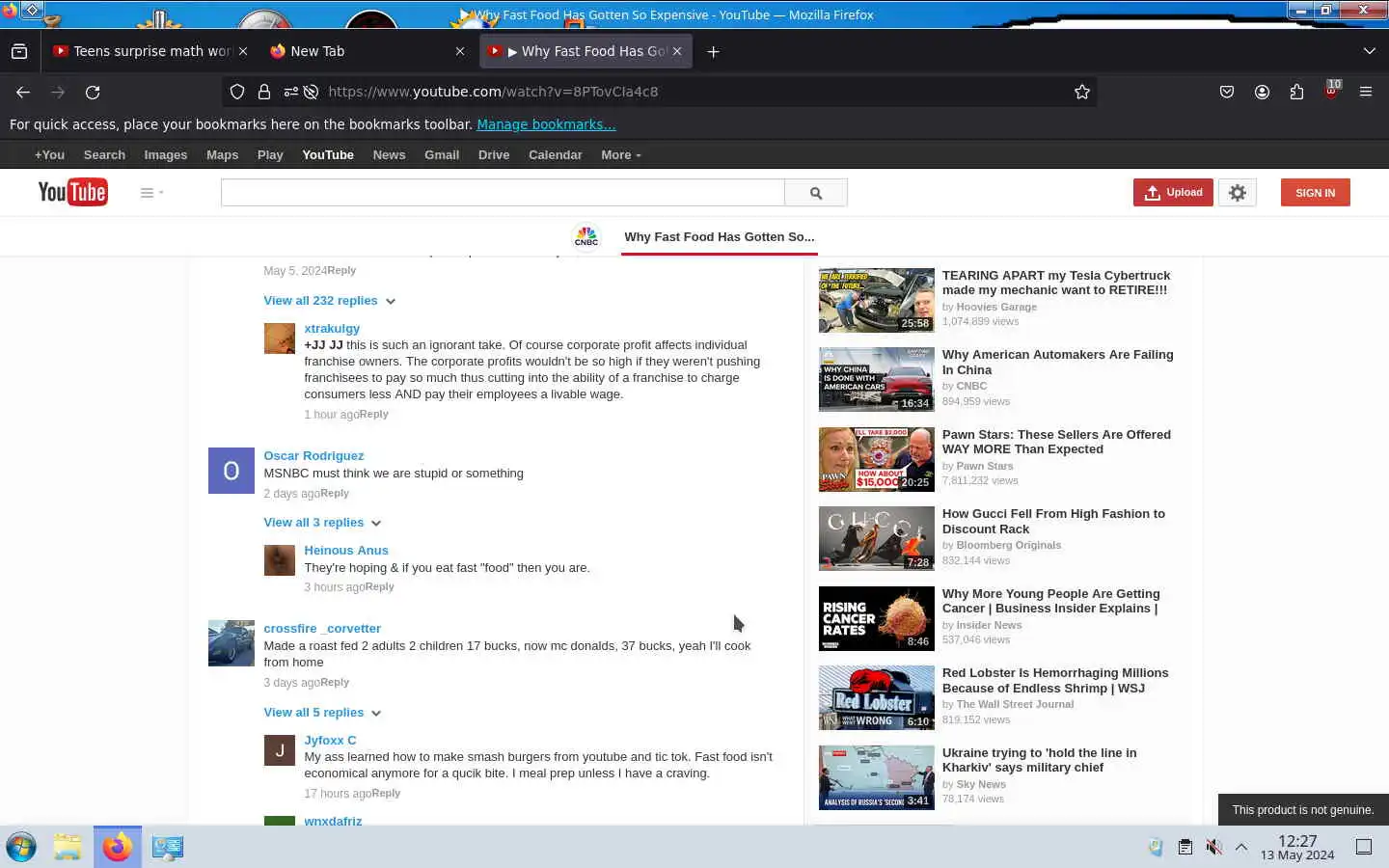
Task: Expand View all 5 replies
Action: [x=322, y=713]
